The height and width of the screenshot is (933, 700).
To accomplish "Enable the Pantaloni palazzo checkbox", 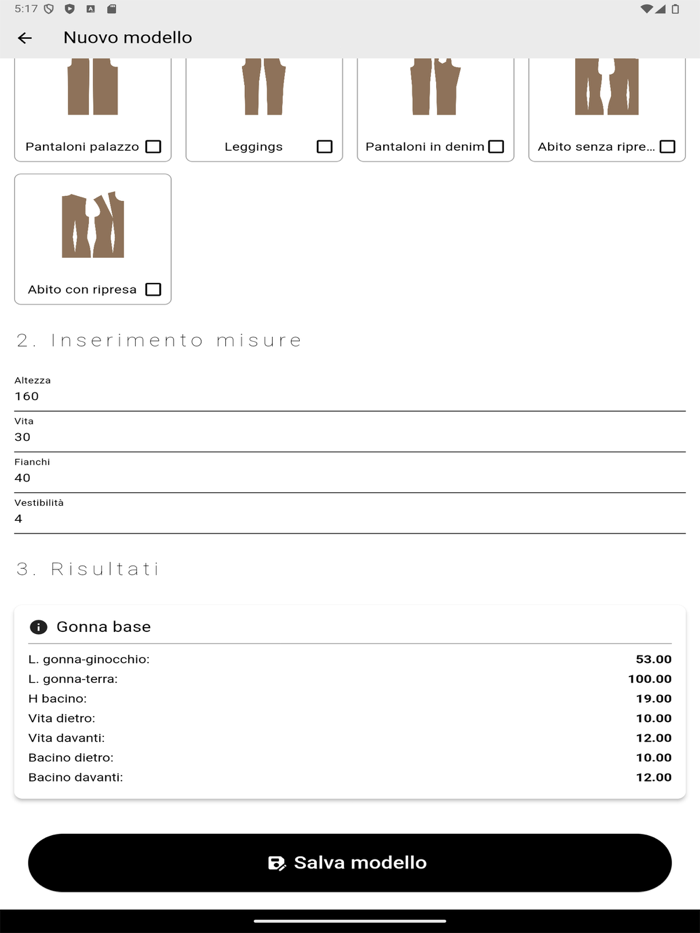I will (152, 146).
